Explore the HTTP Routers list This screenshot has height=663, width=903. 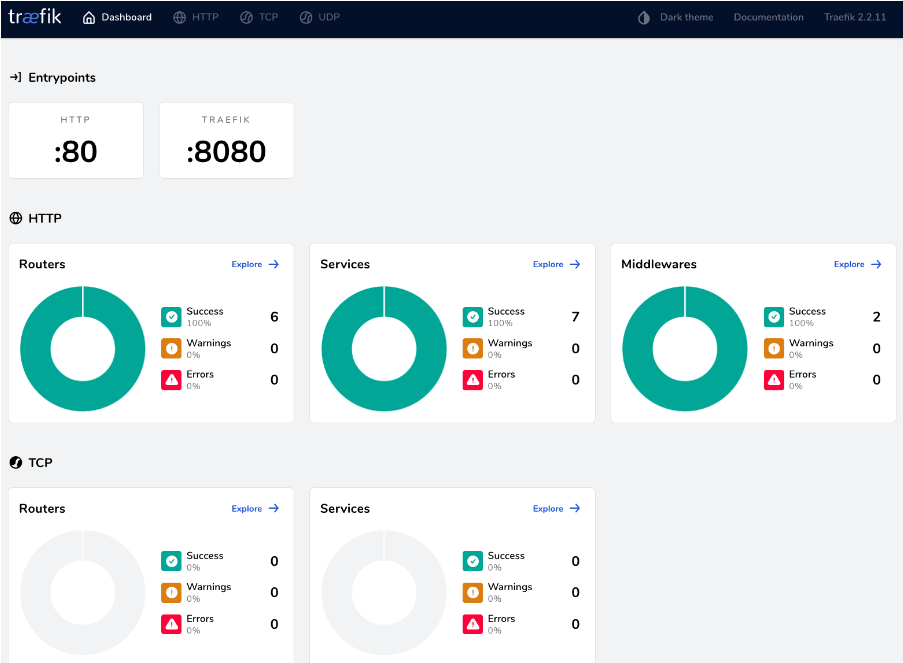click(x=255, y=264)
